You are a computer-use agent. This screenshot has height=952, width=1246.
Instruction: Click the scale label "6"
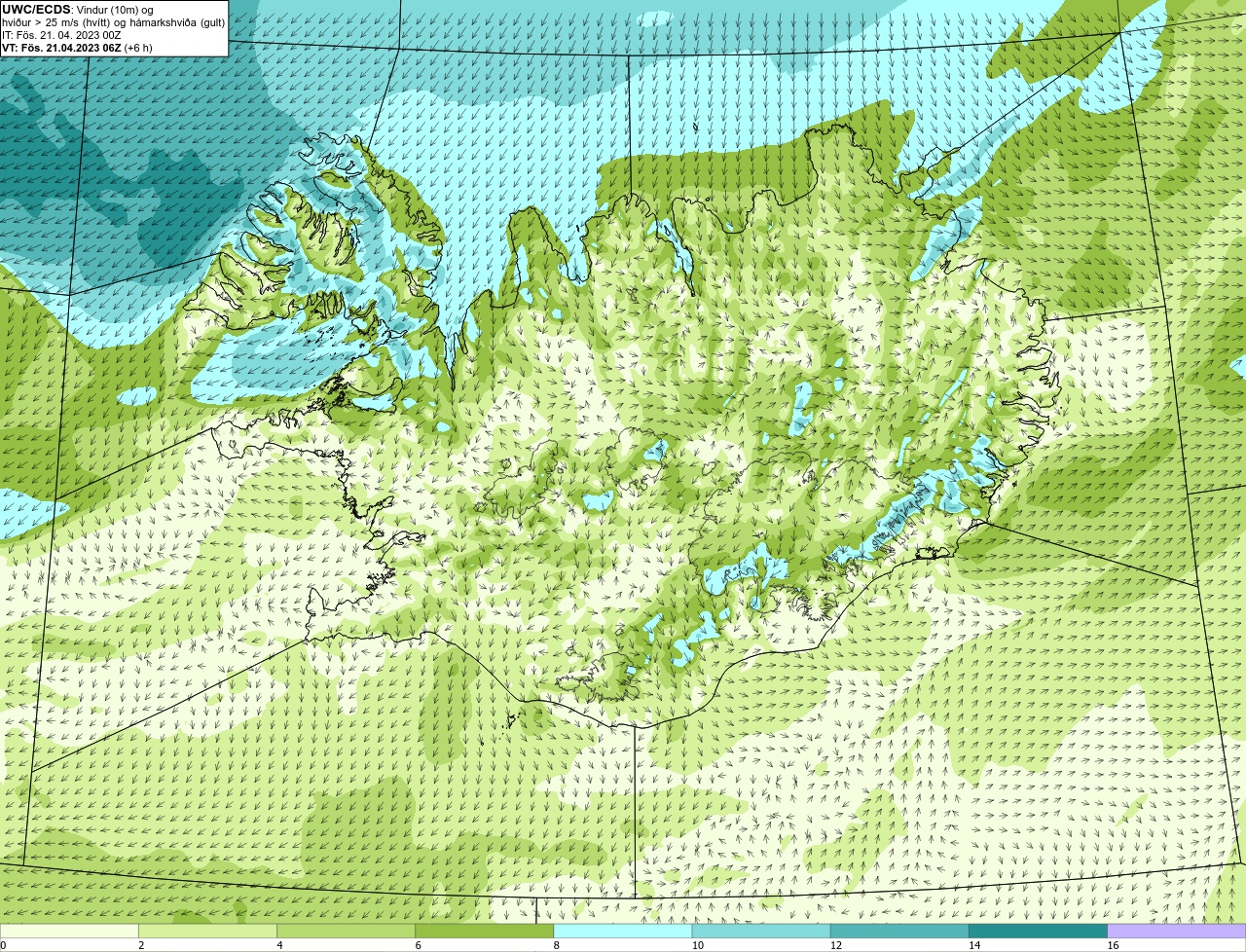coord(418,945)
